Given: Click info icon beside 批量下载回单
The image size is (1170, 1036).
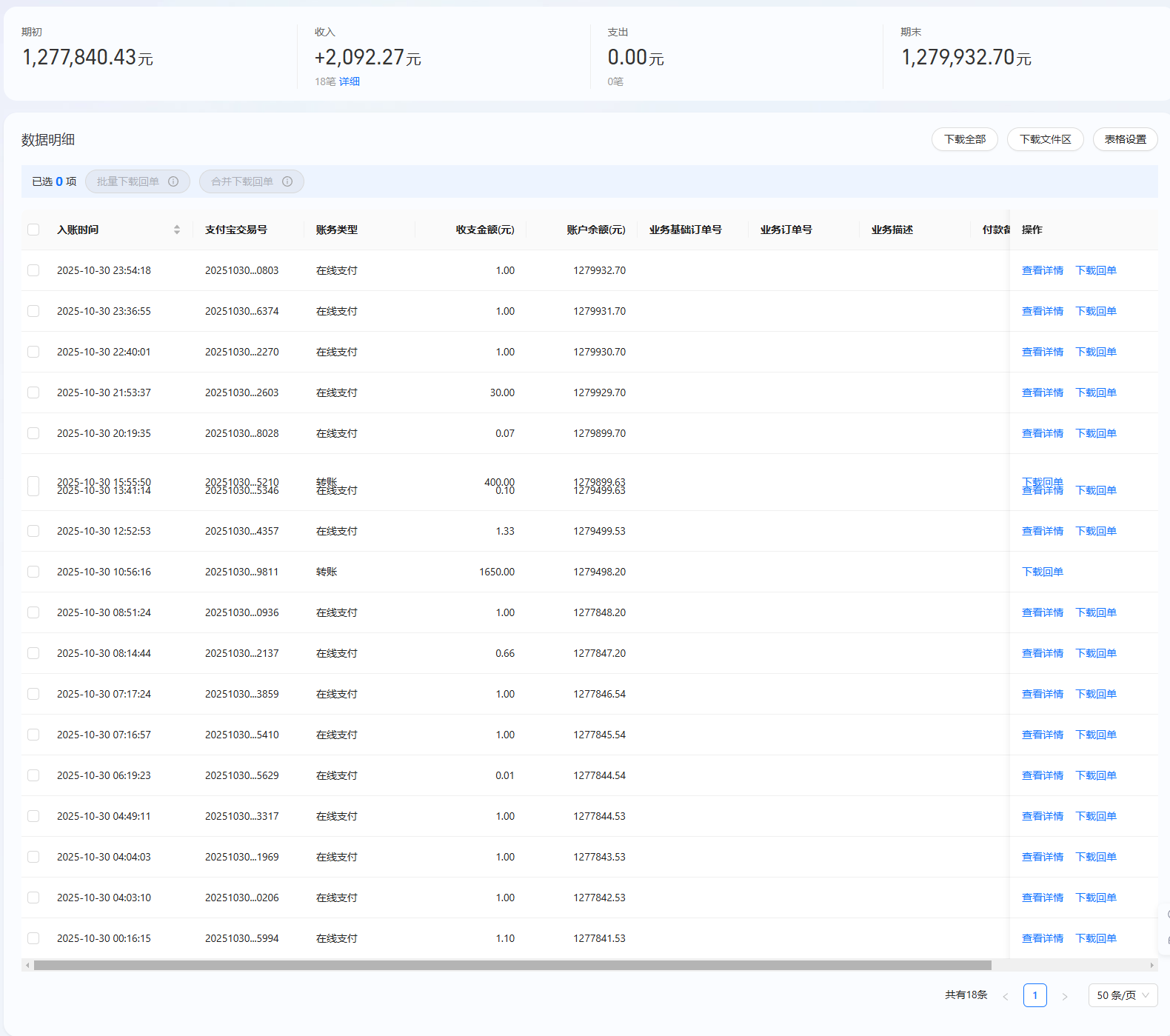Looking at the screenshot, I should click(173, 181).
